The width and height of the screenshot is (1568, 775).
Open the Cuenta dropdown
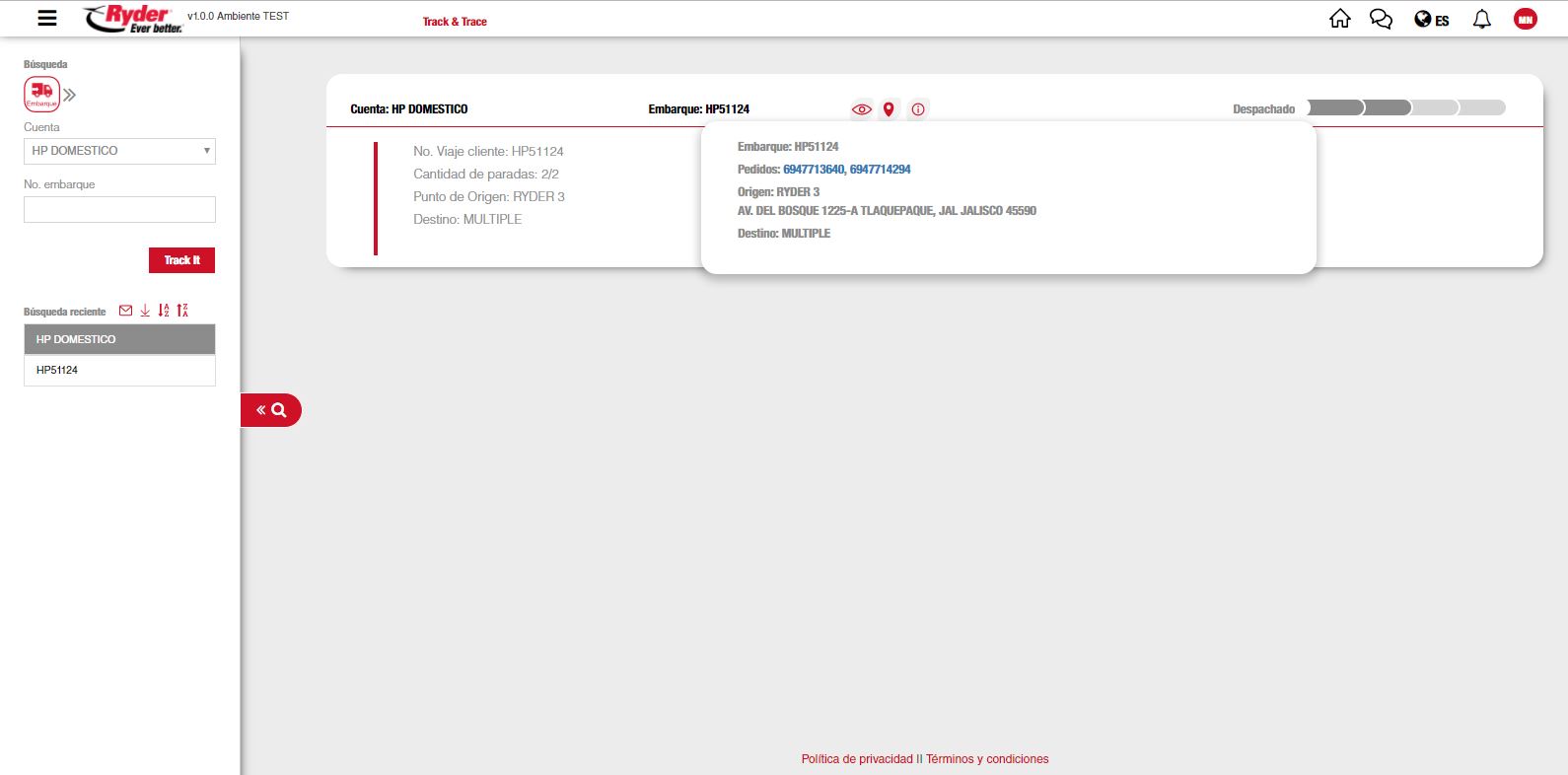119,151
